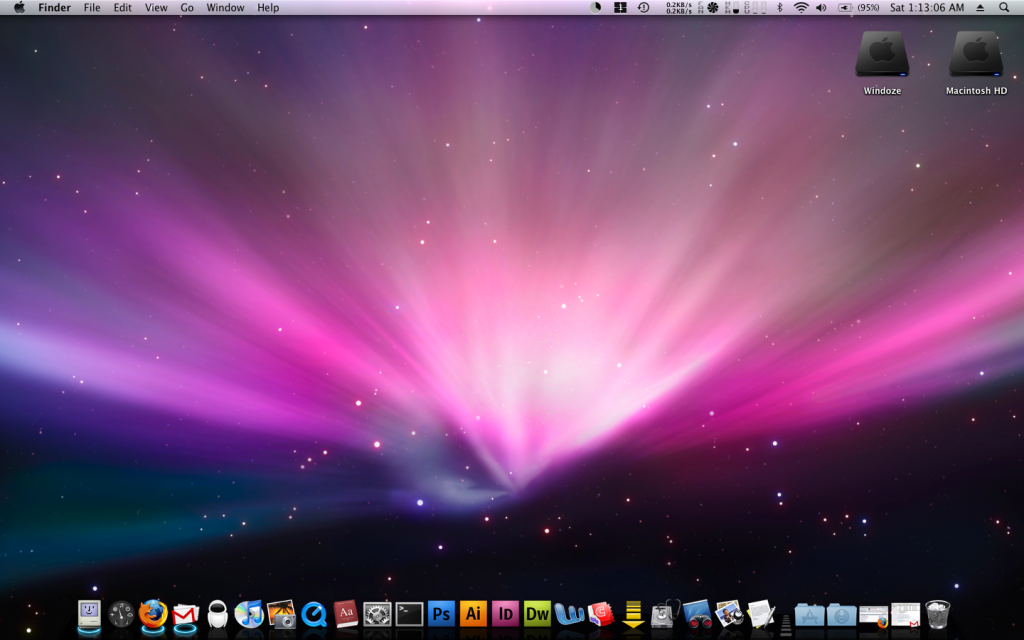Open the Finder application menu
The image size is (1024, 640).
pyautogui.click(x=54, y=8)
